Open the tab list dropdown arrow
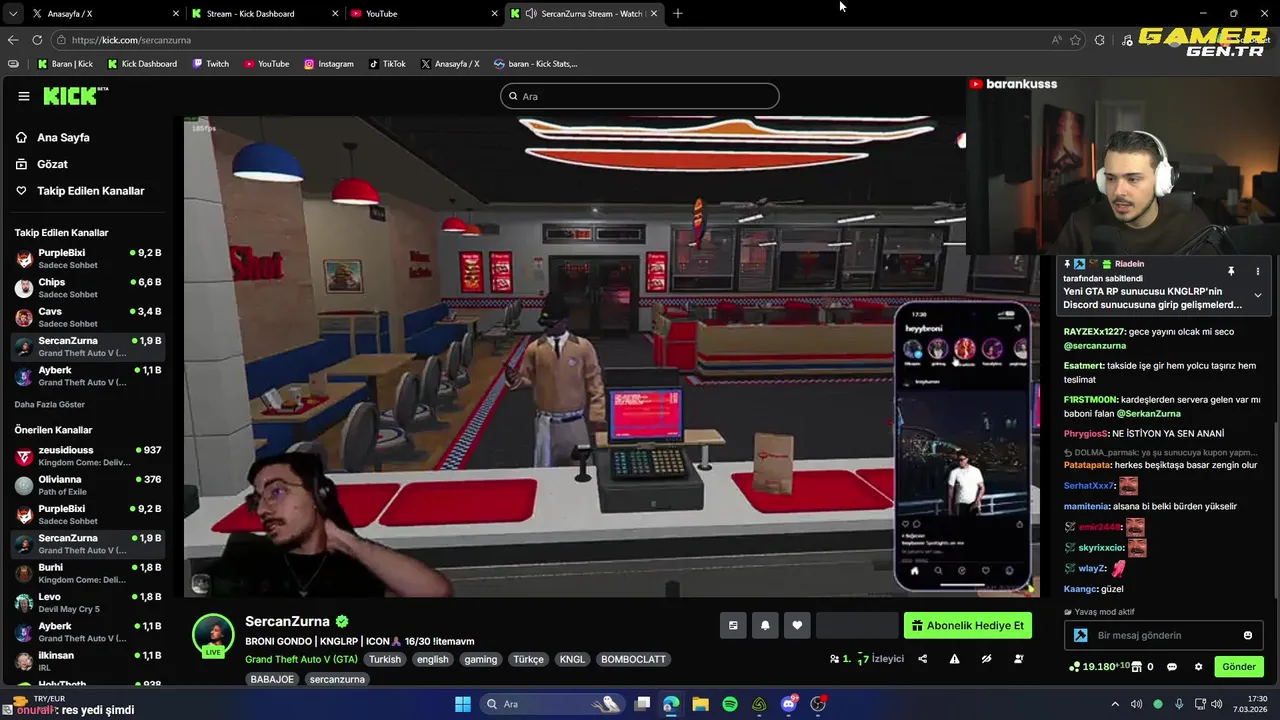 (x=13, y=13)
